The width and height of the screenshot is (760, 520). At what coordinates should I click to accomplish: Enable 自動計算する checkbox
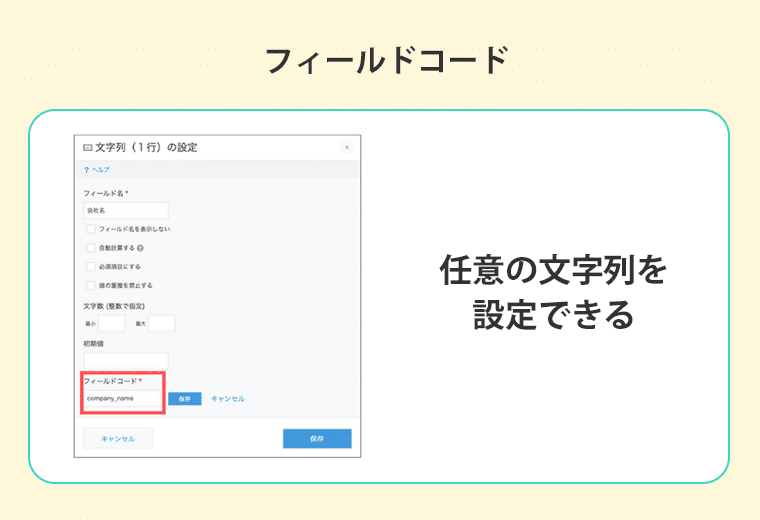tap(91, 248)
